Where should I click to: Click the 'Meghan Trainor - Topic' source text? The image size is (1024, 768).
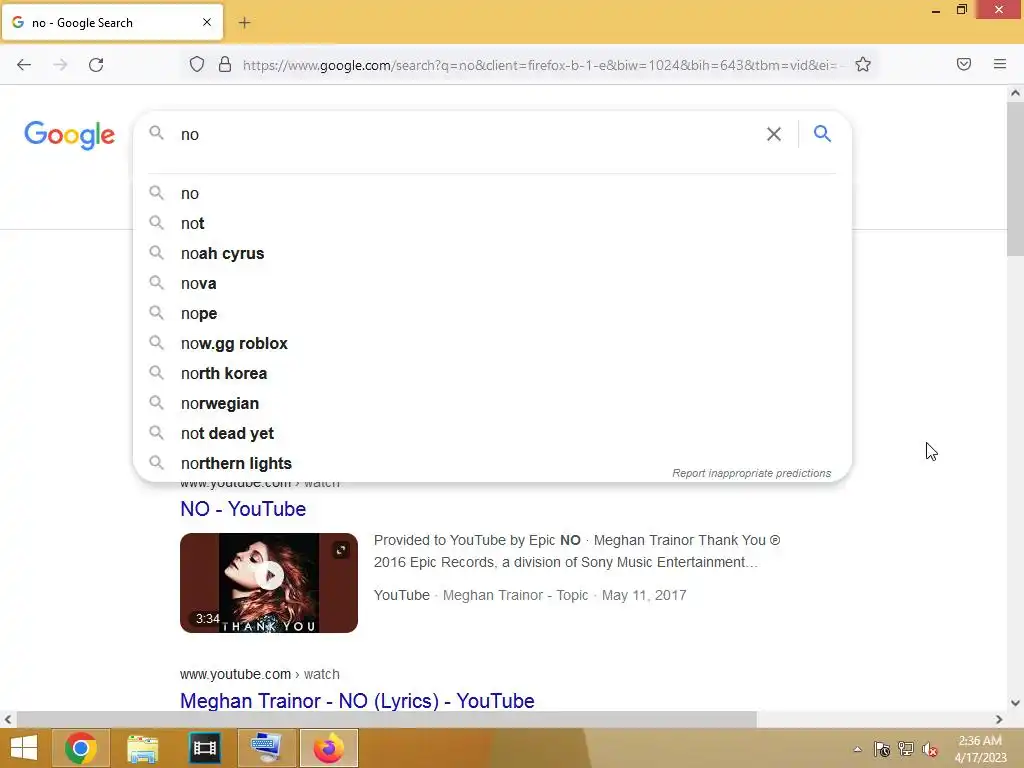pos(515,595)
